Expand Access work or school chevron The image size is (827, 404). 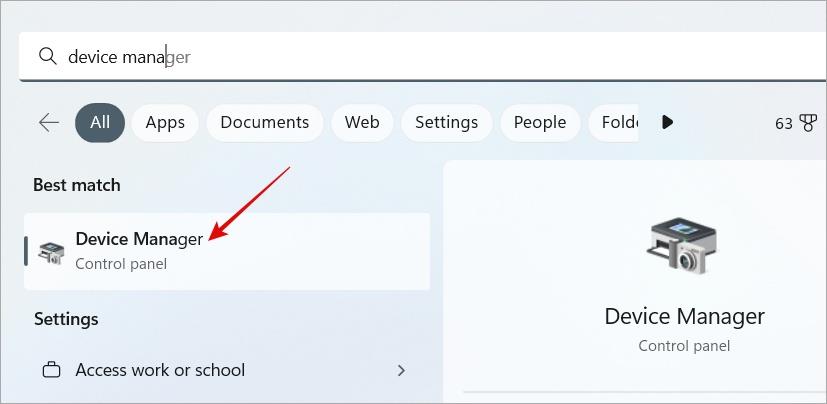tap(401, 370)
